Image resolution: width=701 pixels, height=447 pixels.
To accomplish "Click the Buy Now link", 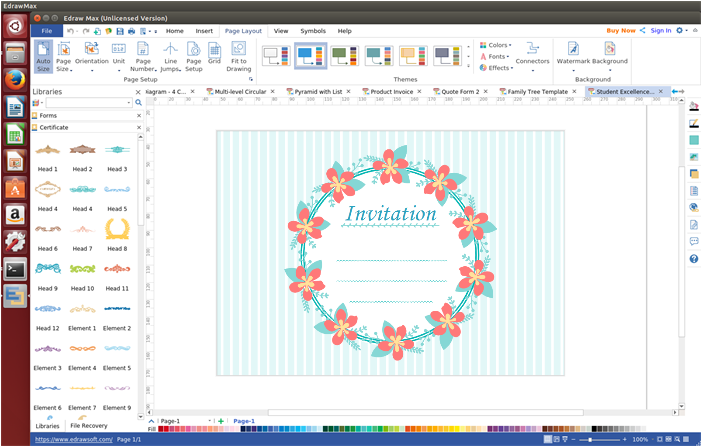I will pos(620,30).
